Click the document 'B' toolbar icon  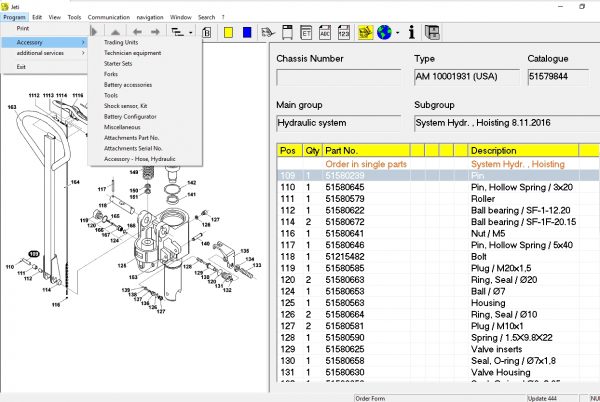click(207, 33)
